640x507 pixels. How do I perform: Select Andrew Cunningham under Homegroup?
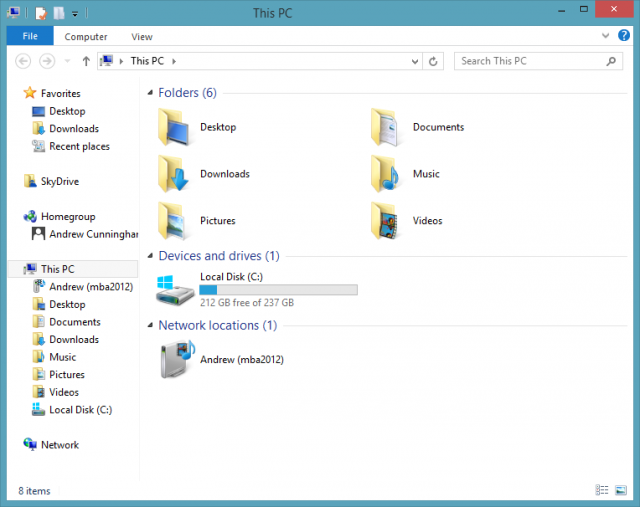(85, 234)
